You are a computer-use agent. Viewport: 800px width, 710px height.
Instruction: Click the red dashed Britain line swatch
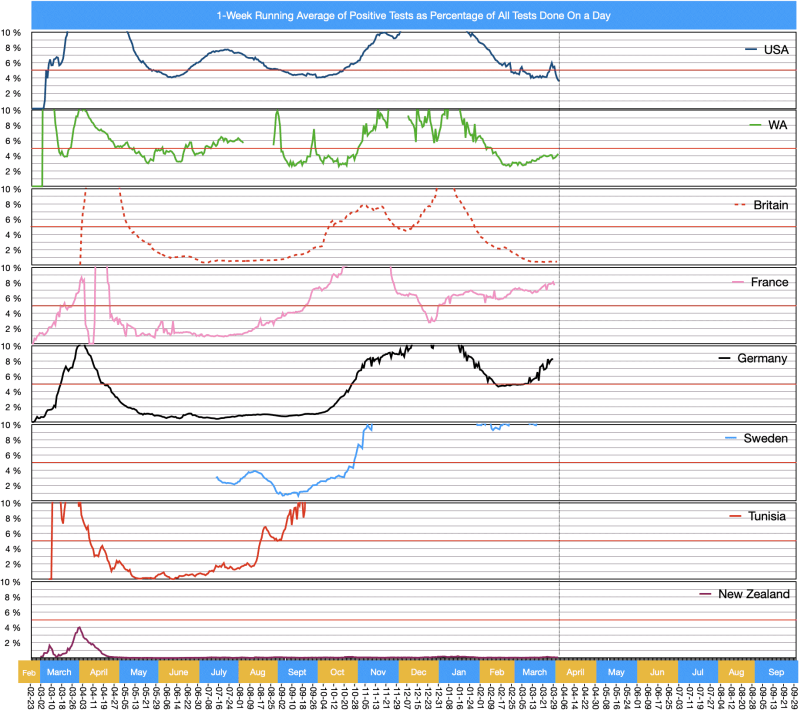pyautogui.click(x=741, y=204)
